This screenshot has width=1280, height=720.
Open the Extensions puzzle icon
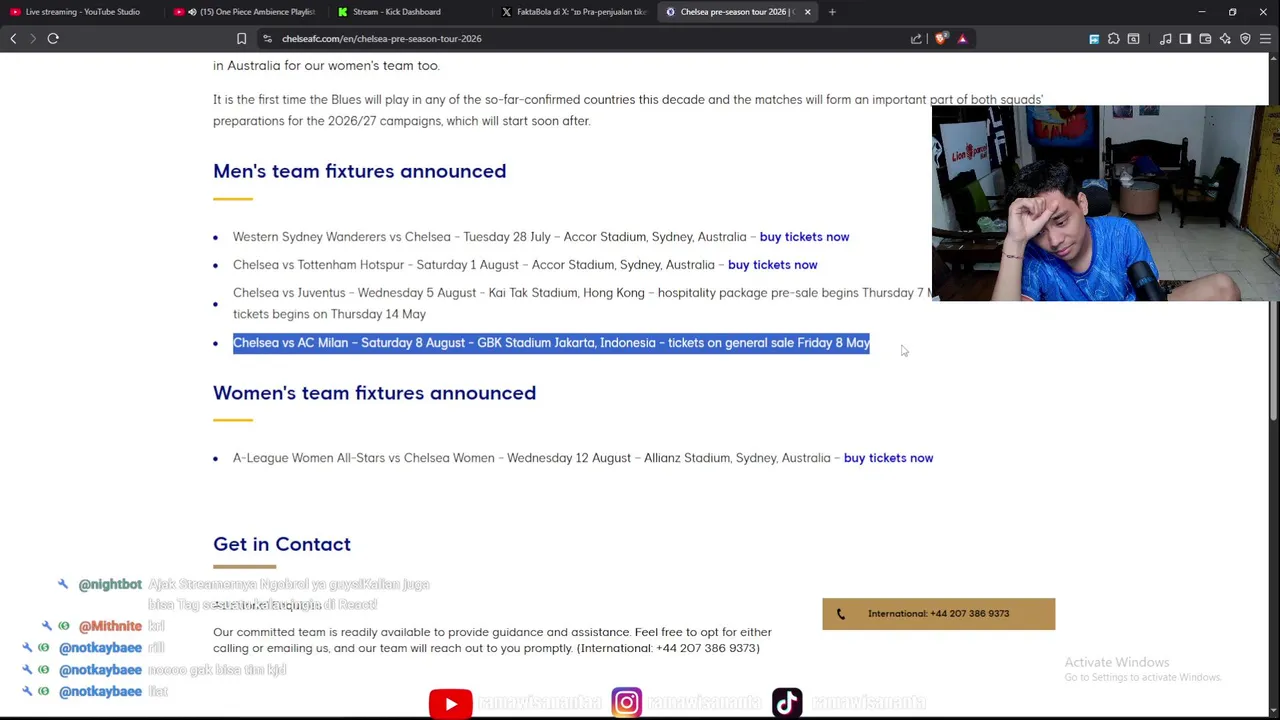[1114, 39]
